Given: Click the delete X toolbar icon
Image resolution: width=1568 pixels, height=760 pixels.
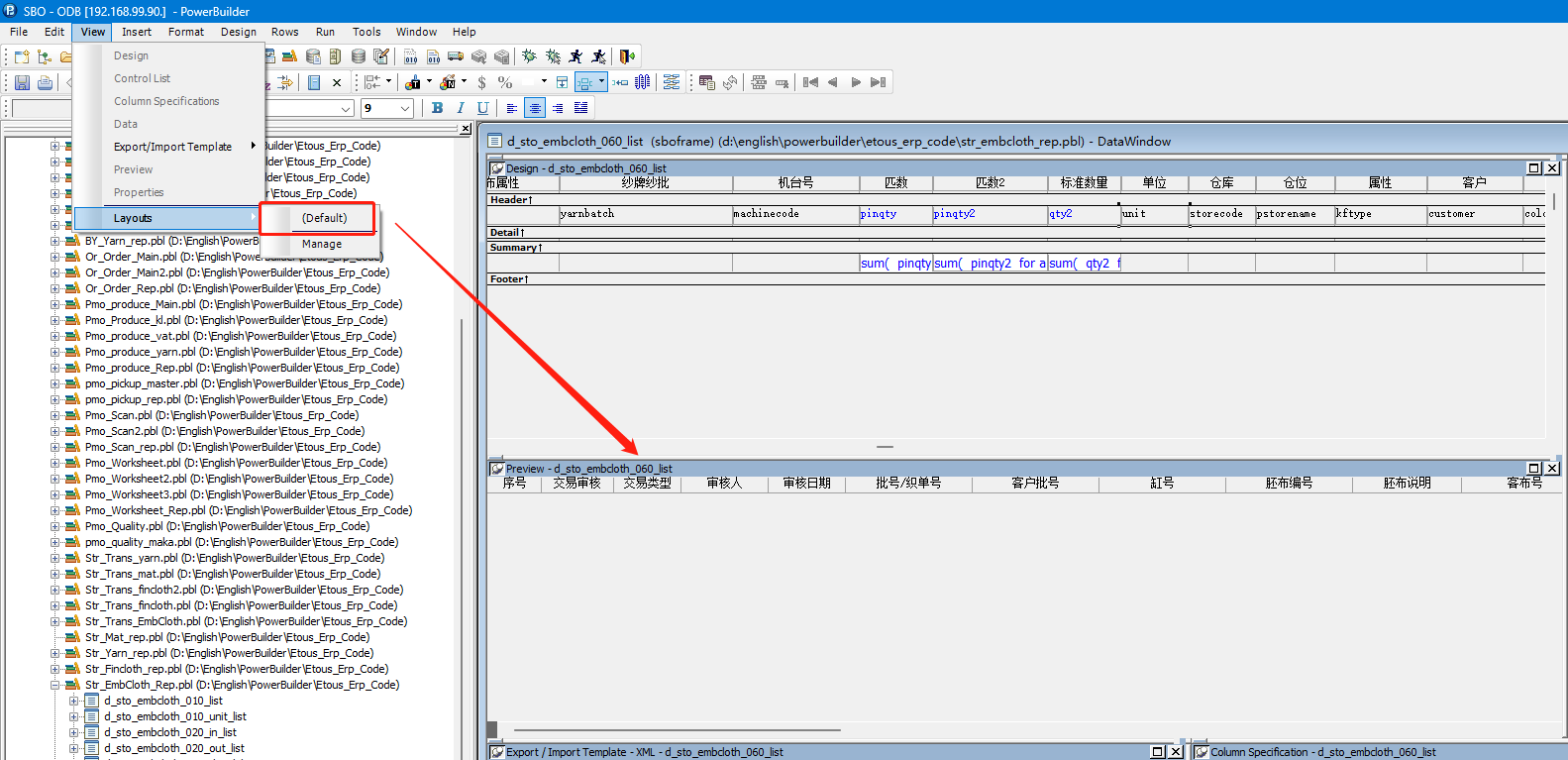Looking at the screenshot, I should pyautogui.click(x=337, y=82).
